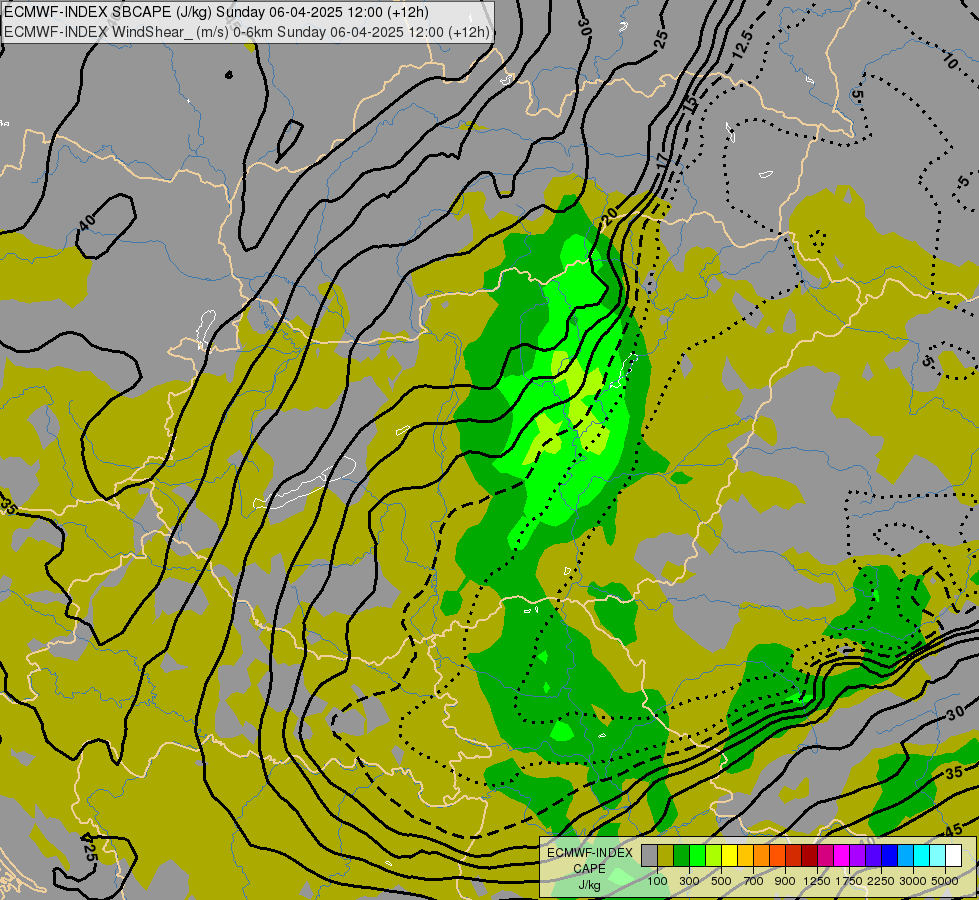Click the 15 wind shear contour label
The image size is (979, 900).
pyautogui.click(x=689, y=104)
